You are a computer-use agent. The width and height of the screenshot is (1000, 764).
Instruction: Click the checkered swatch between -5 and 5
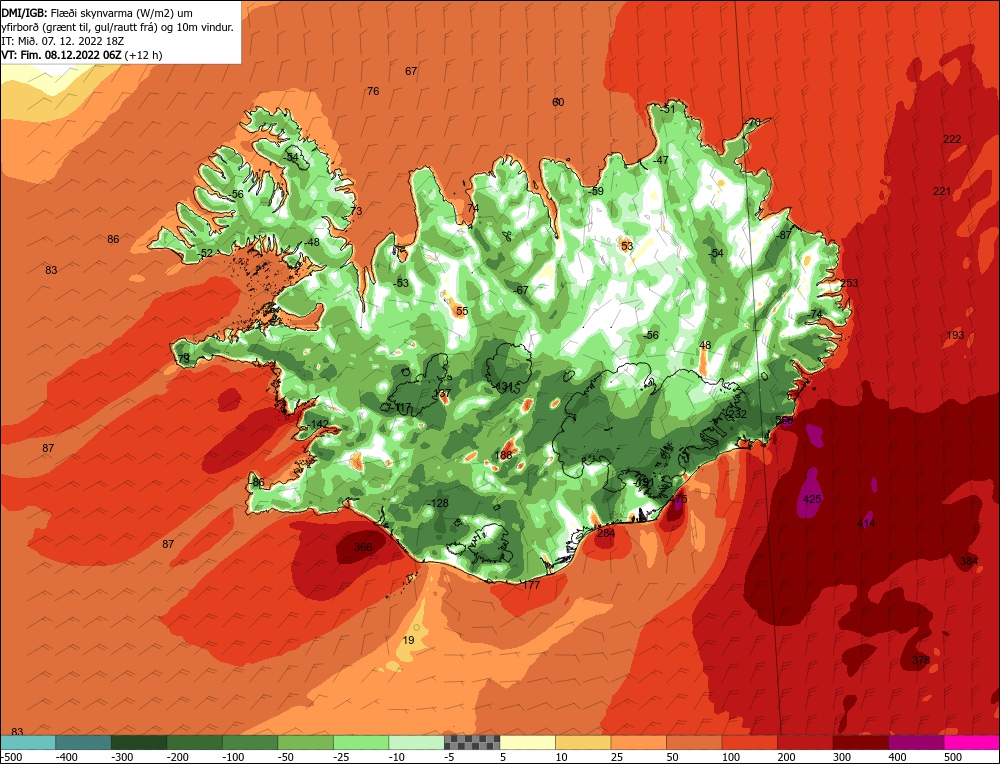(x=472, y=742)
